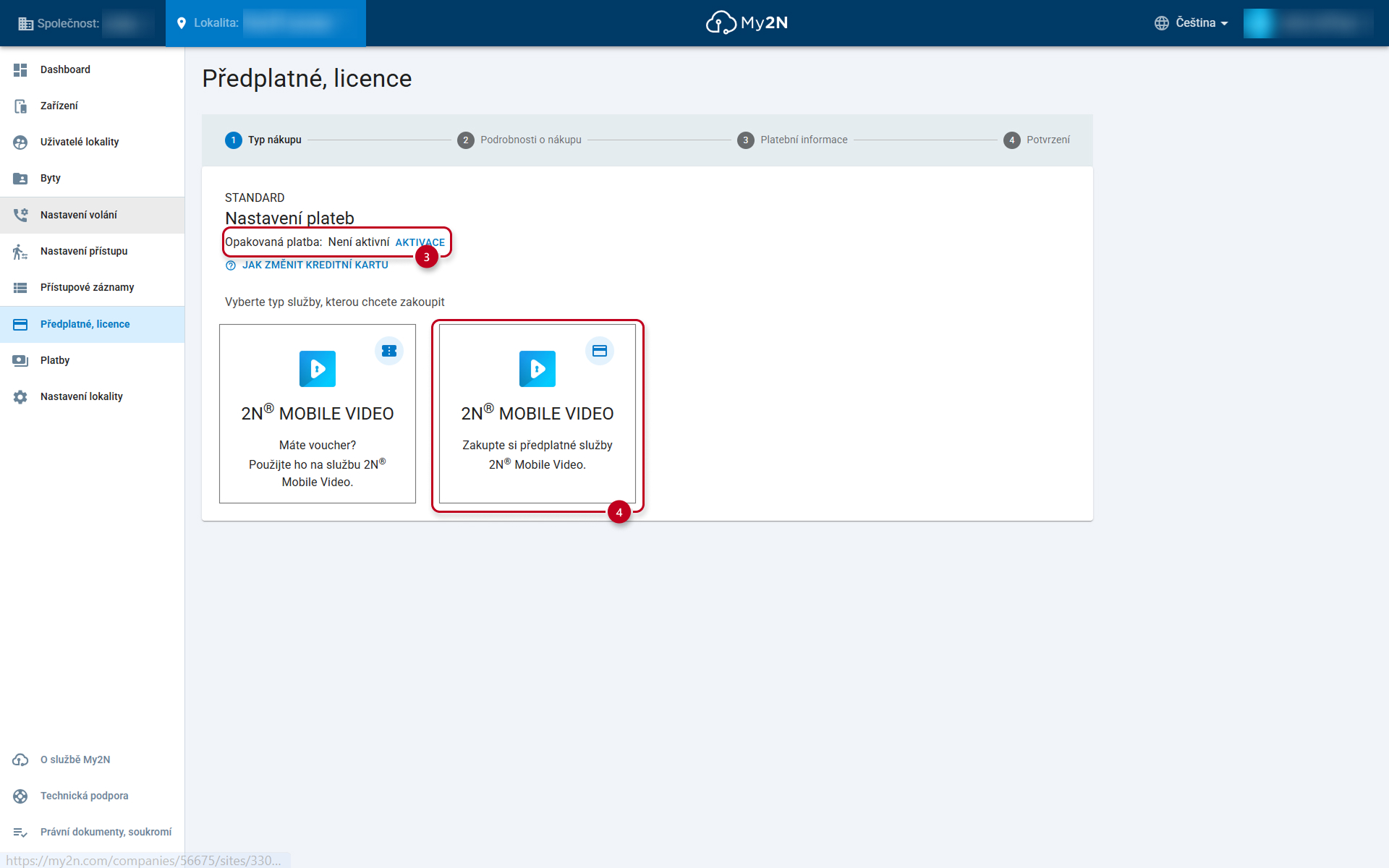Choose the Zakupte si předplatné služby card
Image resolution: width=1389 pixels, height=868 pixels.
(538, 414)
